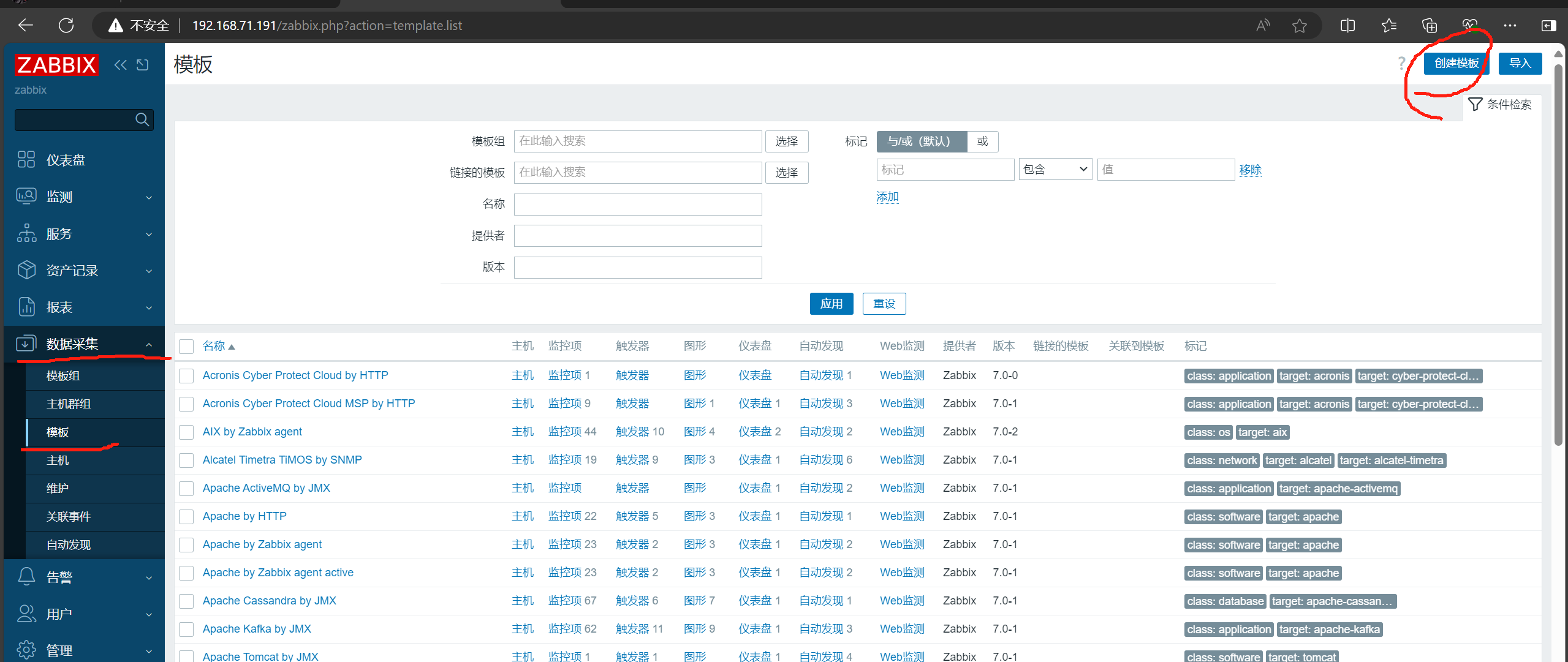Check the Apache by HTTP row
1568x662 pixels.
click(186, 516)
